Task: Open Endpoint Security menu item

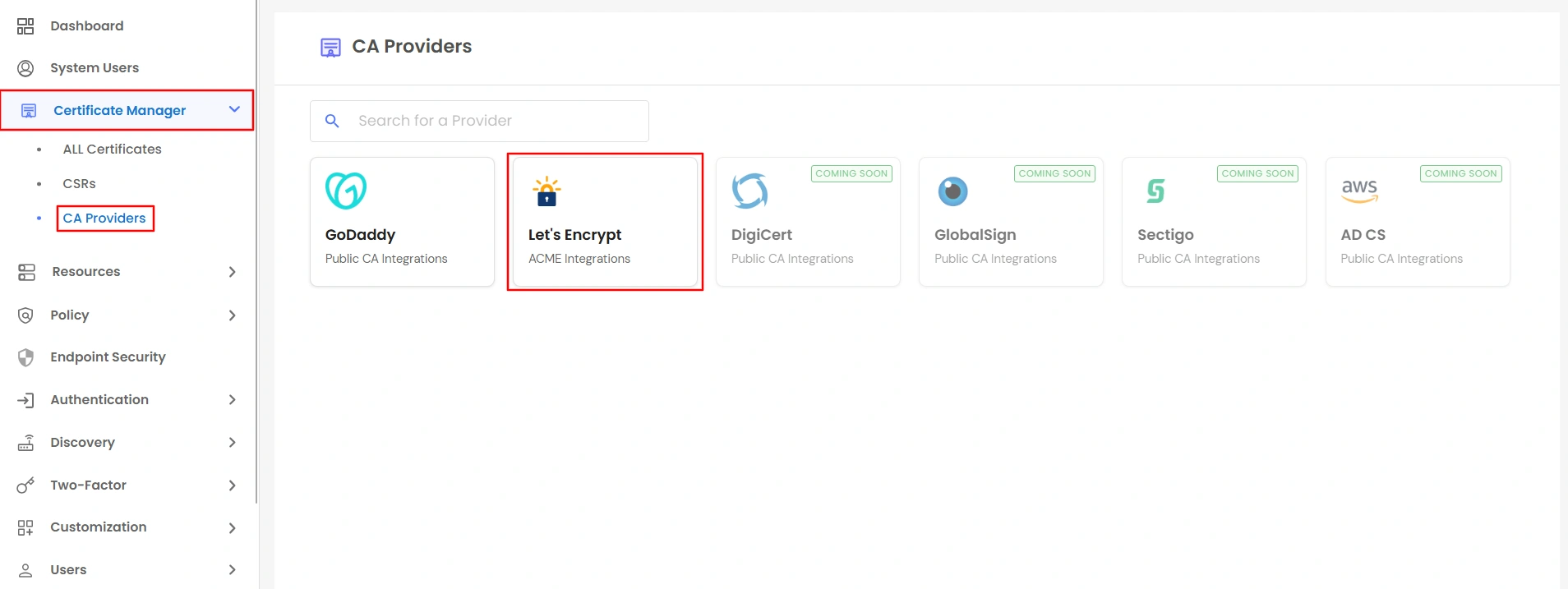Action: [108, 357]
